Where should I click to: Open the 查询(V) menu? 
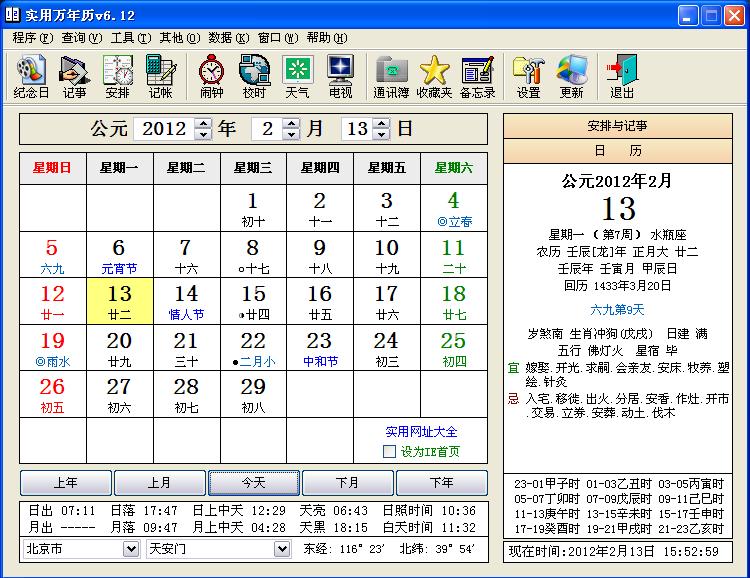82,37
